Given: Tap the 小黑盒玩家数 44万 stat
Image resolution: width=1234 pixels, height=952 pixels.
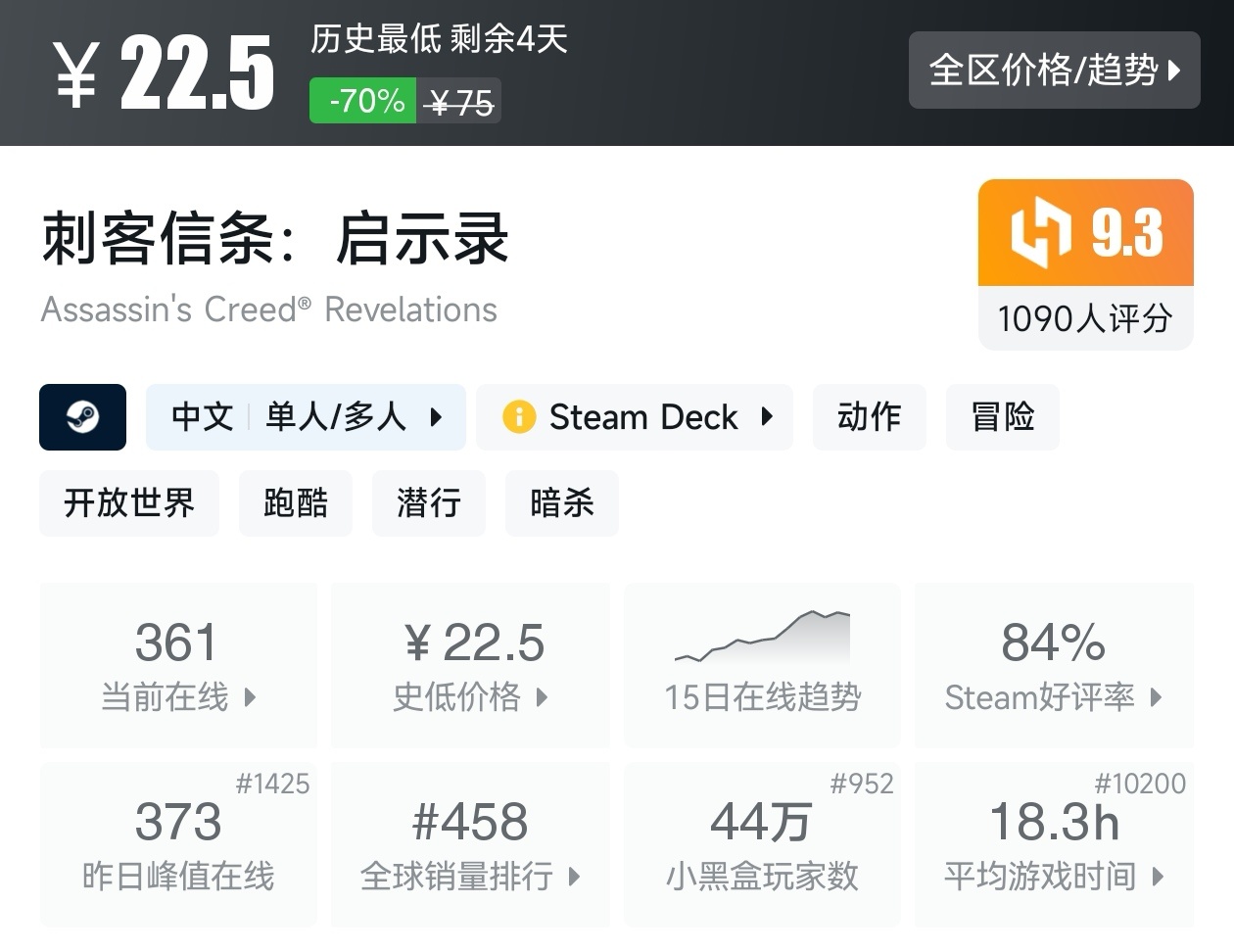Looking at the screenshot, I should 762,844.
